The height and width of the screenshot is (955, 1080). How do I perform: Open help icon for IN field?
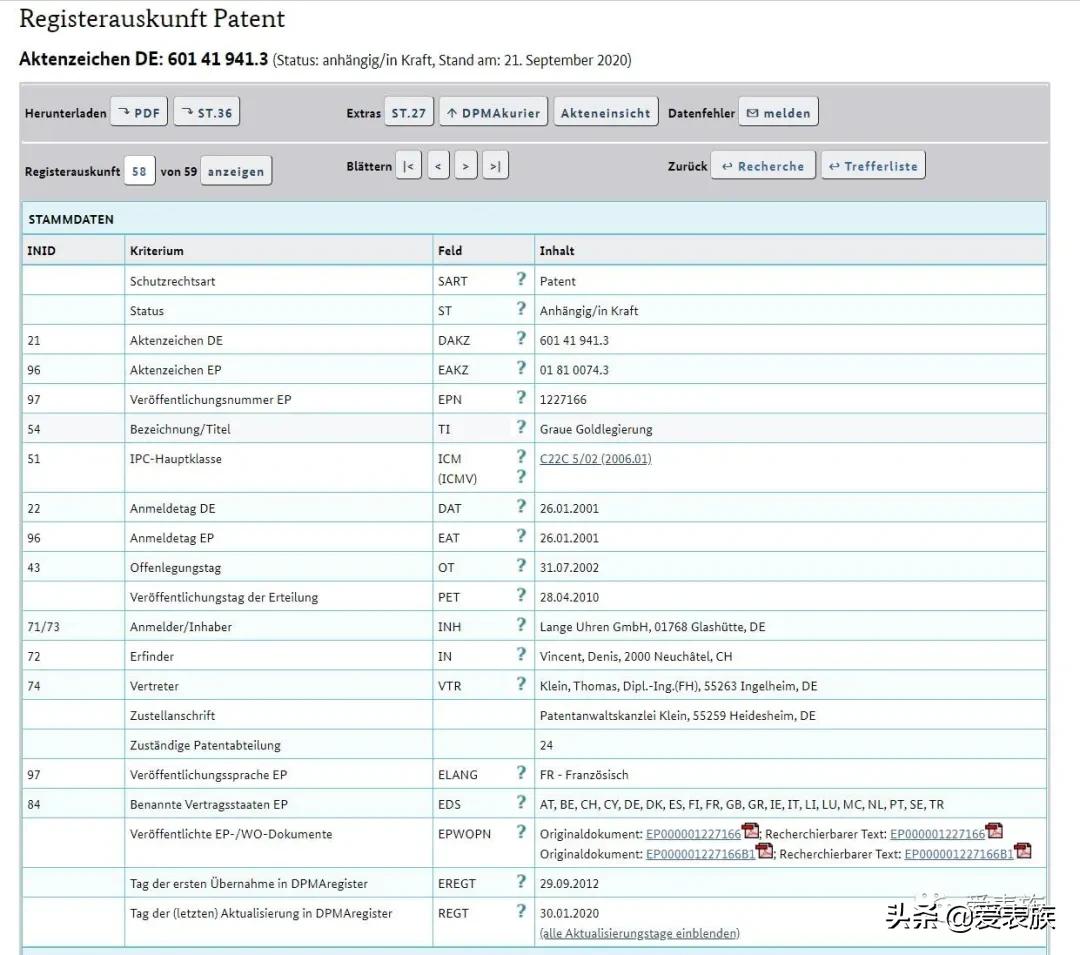(x=521, y=654)
